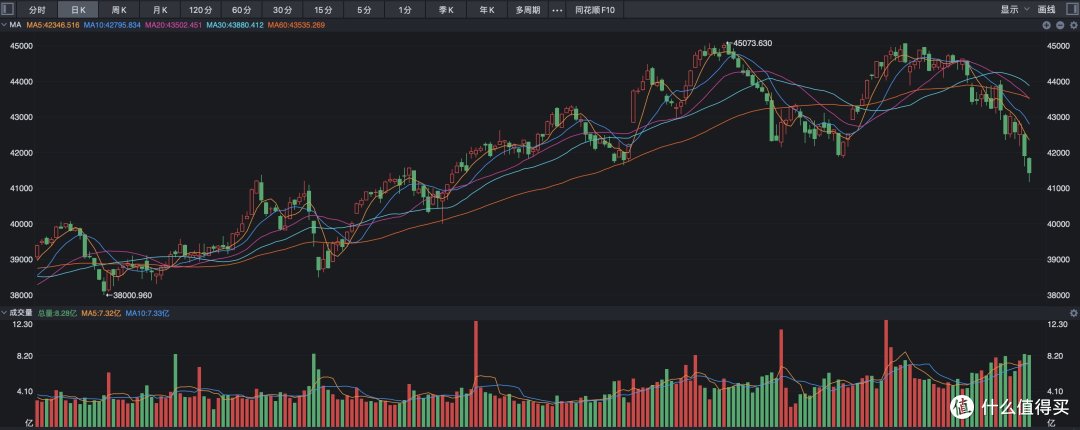Click the 45073.630 high price marker
The height and width of the screenshot is (430, 1080).
pyautogui.click(x=752, y=43)
